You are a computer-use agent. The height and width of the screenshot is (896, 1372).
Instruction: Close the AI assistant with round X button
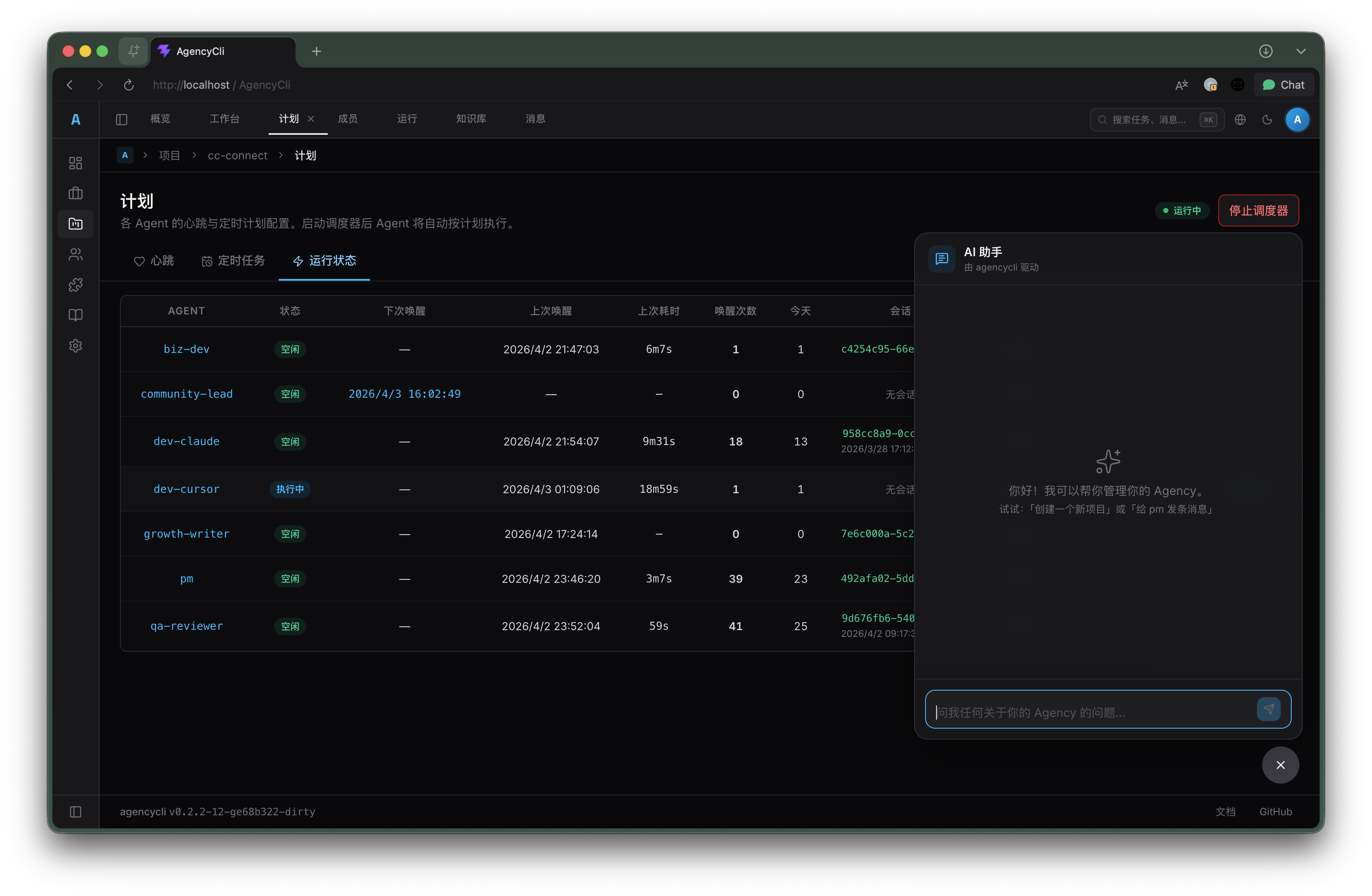pos(1280,765)
